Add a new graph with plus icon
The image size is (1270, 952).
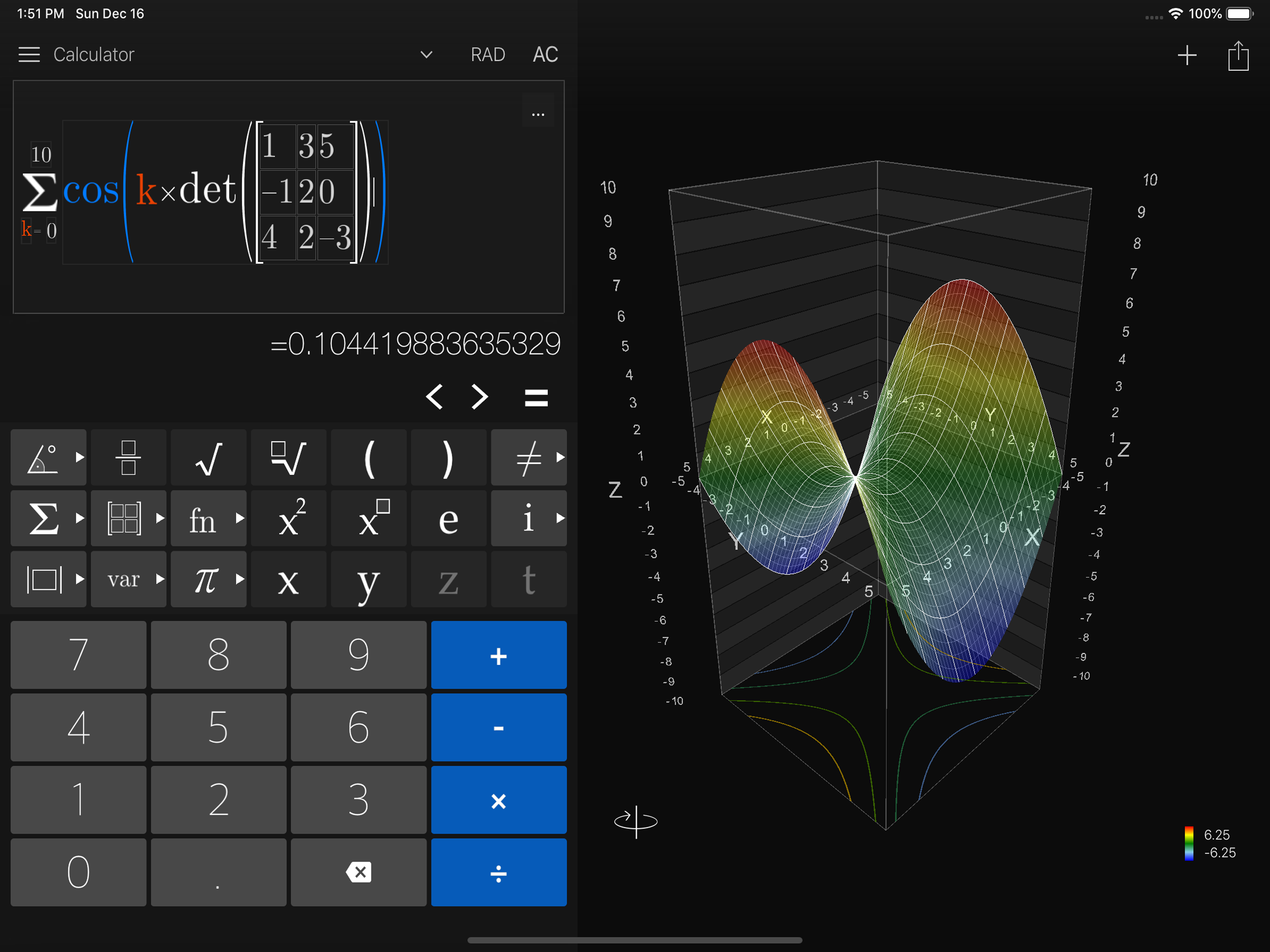tap(1187, 56)
